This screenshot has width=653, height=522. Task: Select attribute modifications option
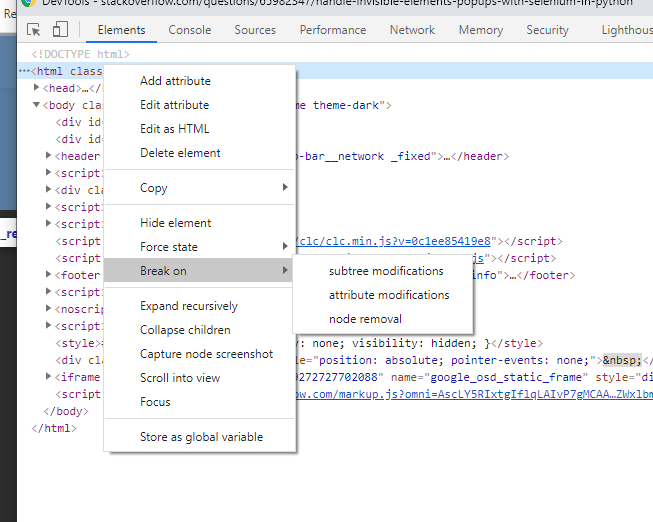coord(389,295)
